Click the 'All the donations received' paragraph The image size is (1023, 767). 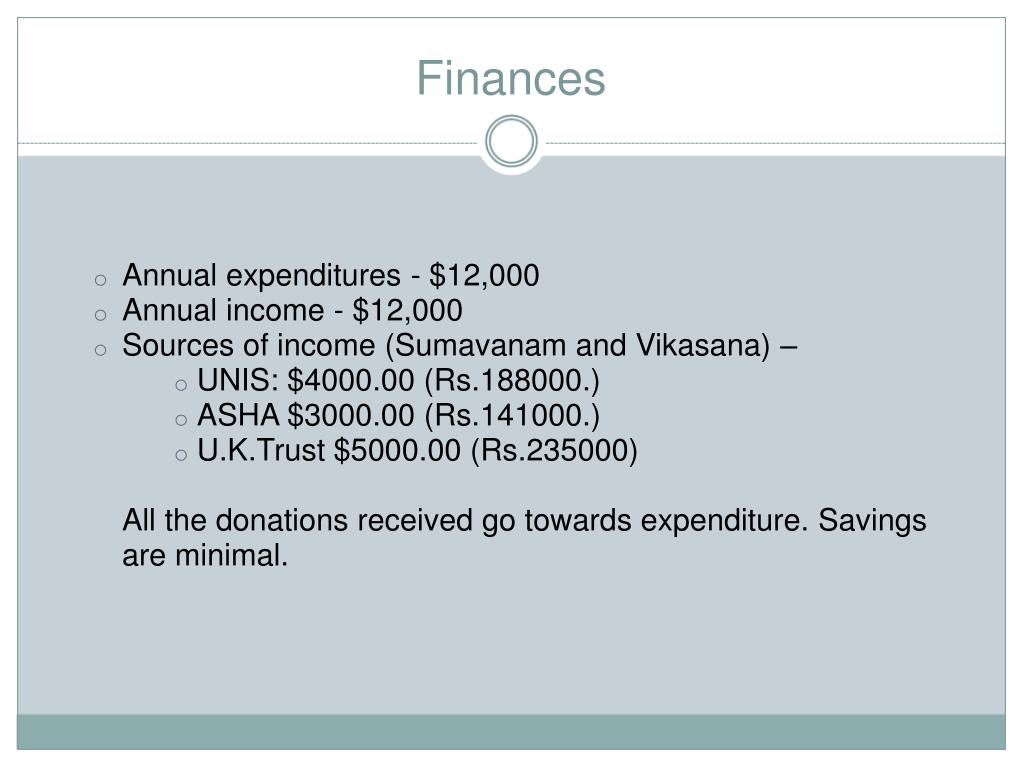coord(525,538)
